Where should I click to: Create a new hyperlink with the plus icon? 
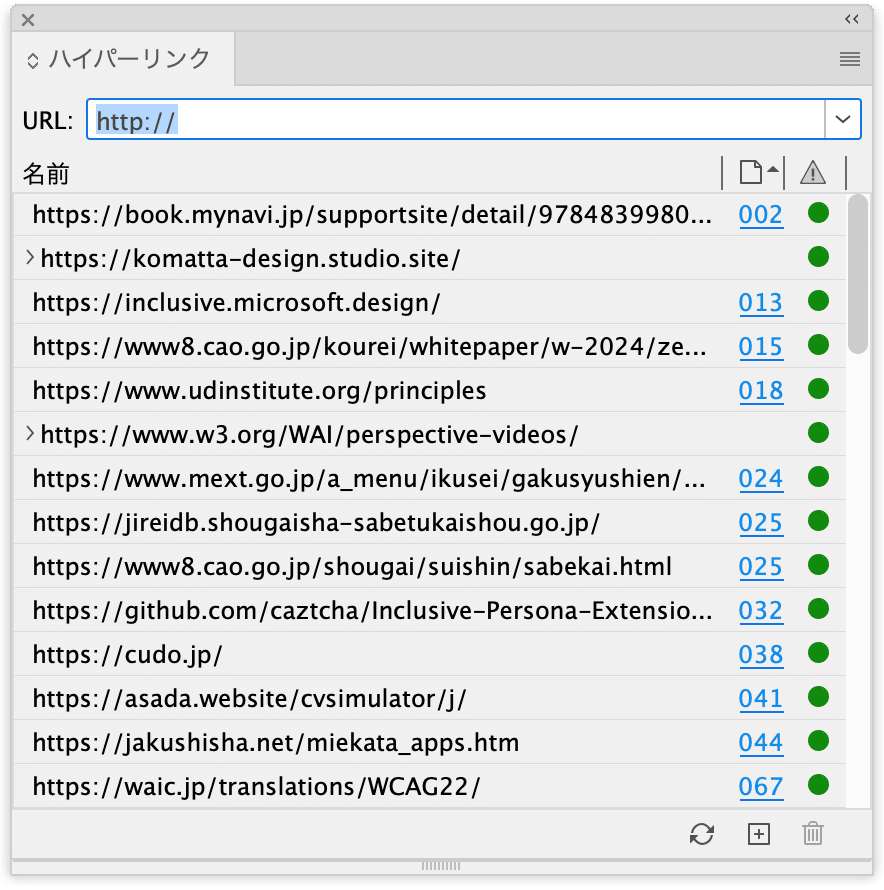pos(758,834)
